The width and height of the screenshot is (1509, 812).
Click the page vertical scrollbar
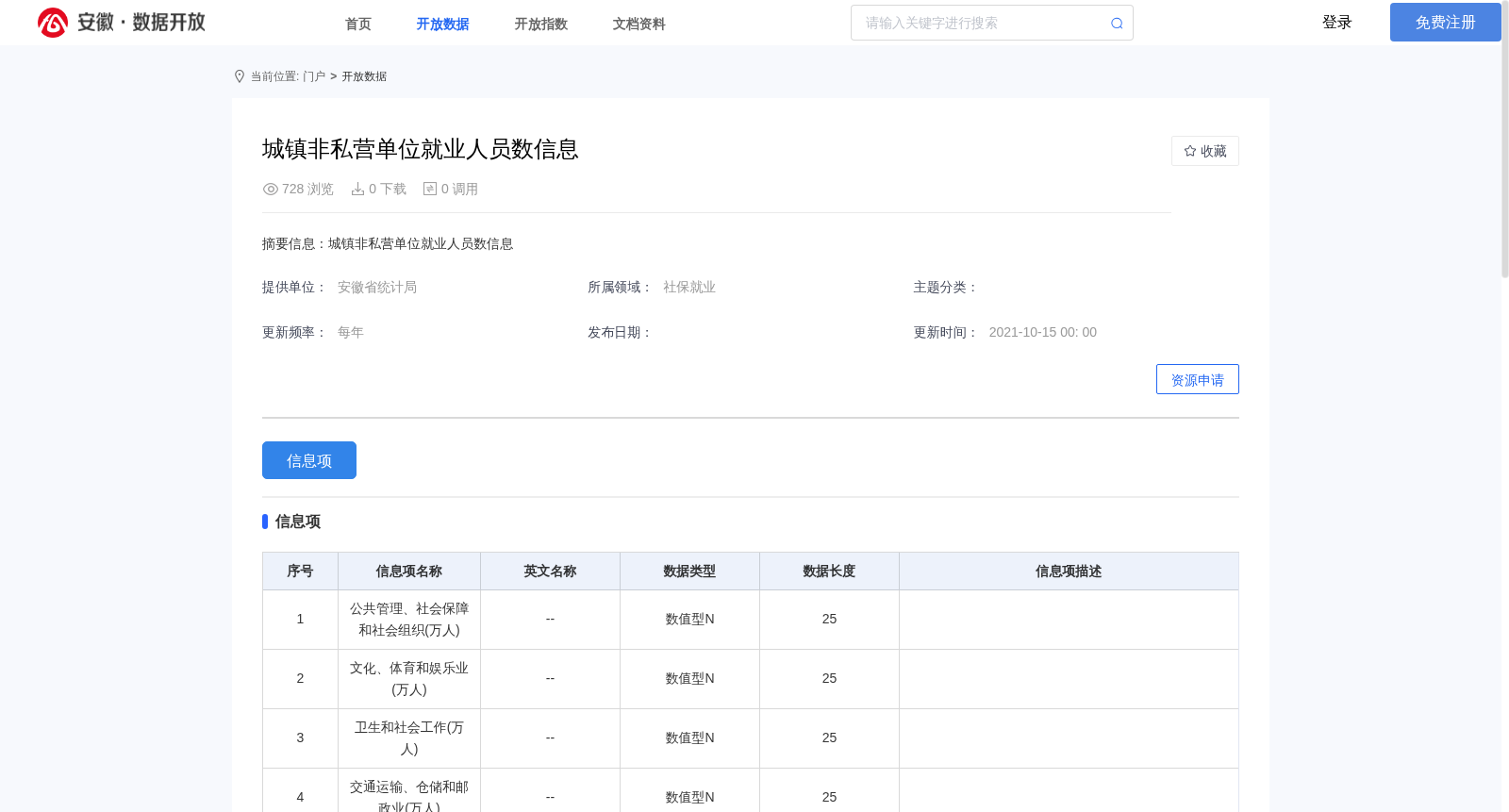1505,141
